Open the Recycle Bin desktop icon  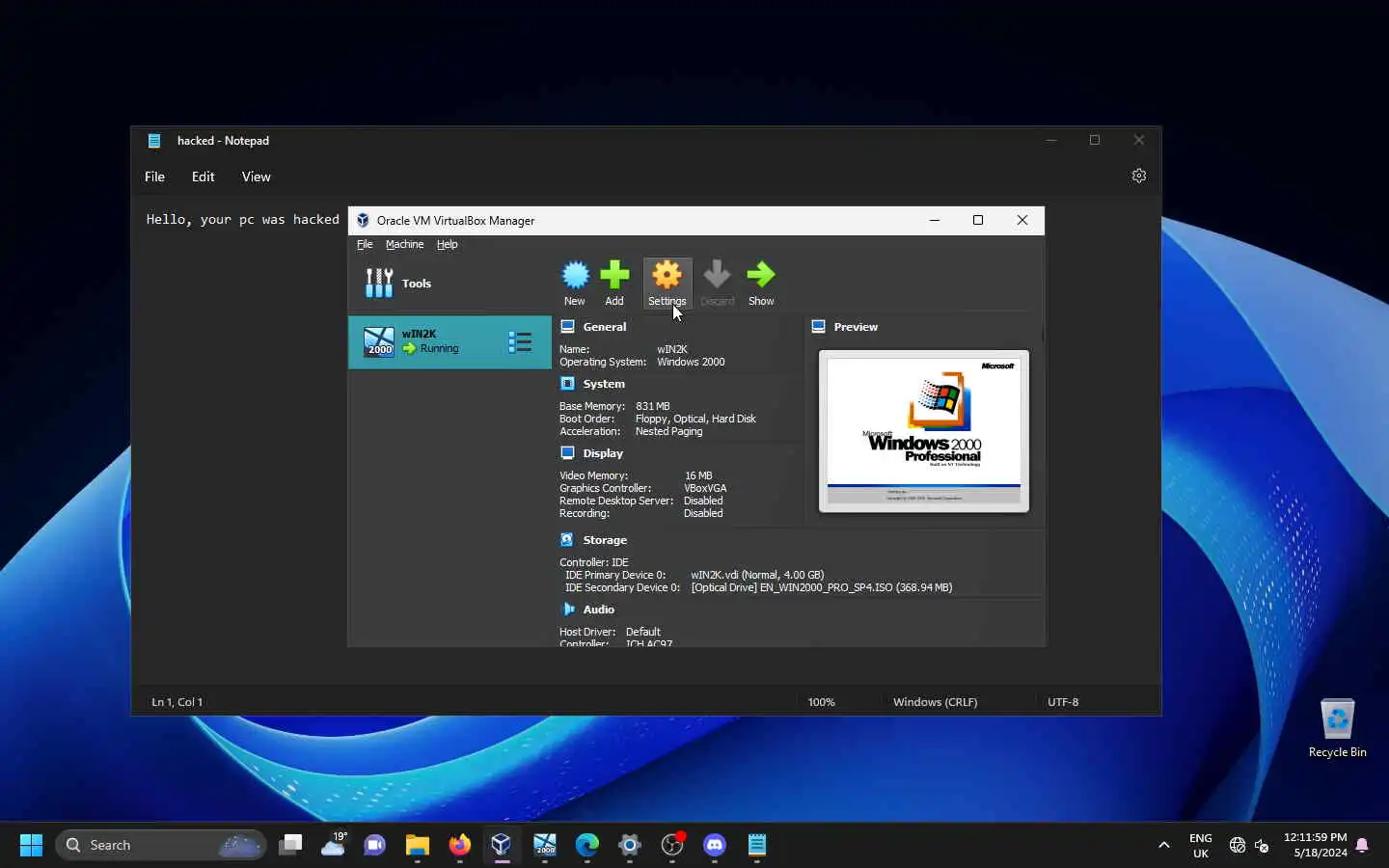pos(1338,728)
